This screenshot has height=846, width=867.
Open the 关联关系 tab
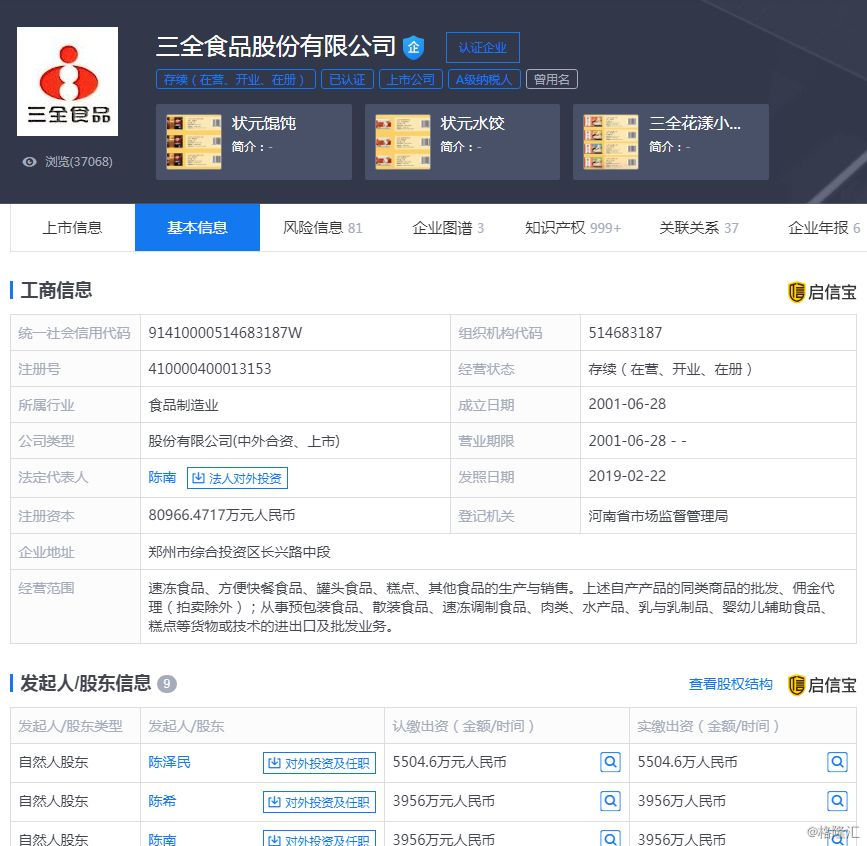pos(698,228)
